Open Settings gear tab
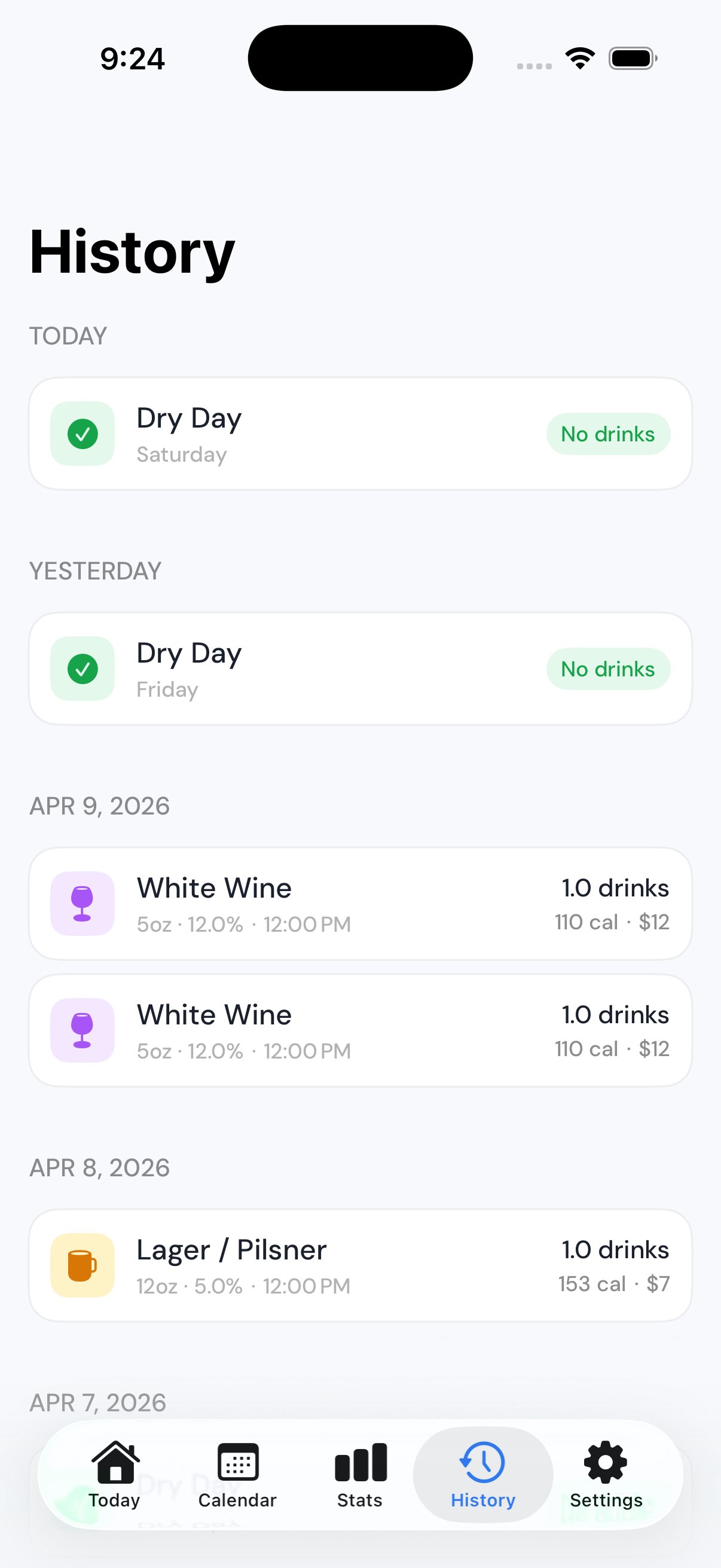This screenshot has width=721, height=1568. pos(606,1474)
